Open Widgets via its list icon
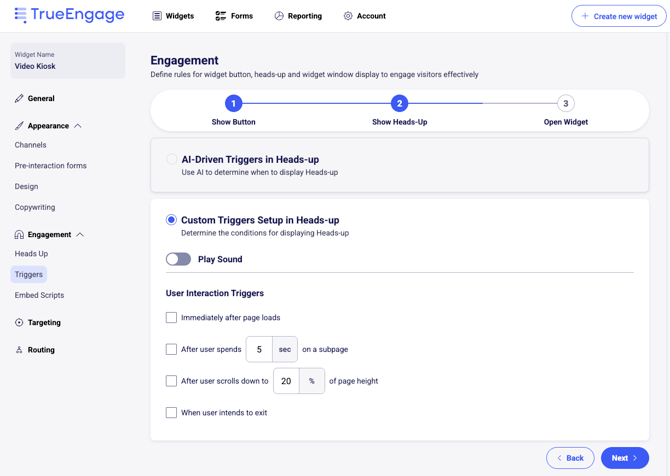 point(157,16)
